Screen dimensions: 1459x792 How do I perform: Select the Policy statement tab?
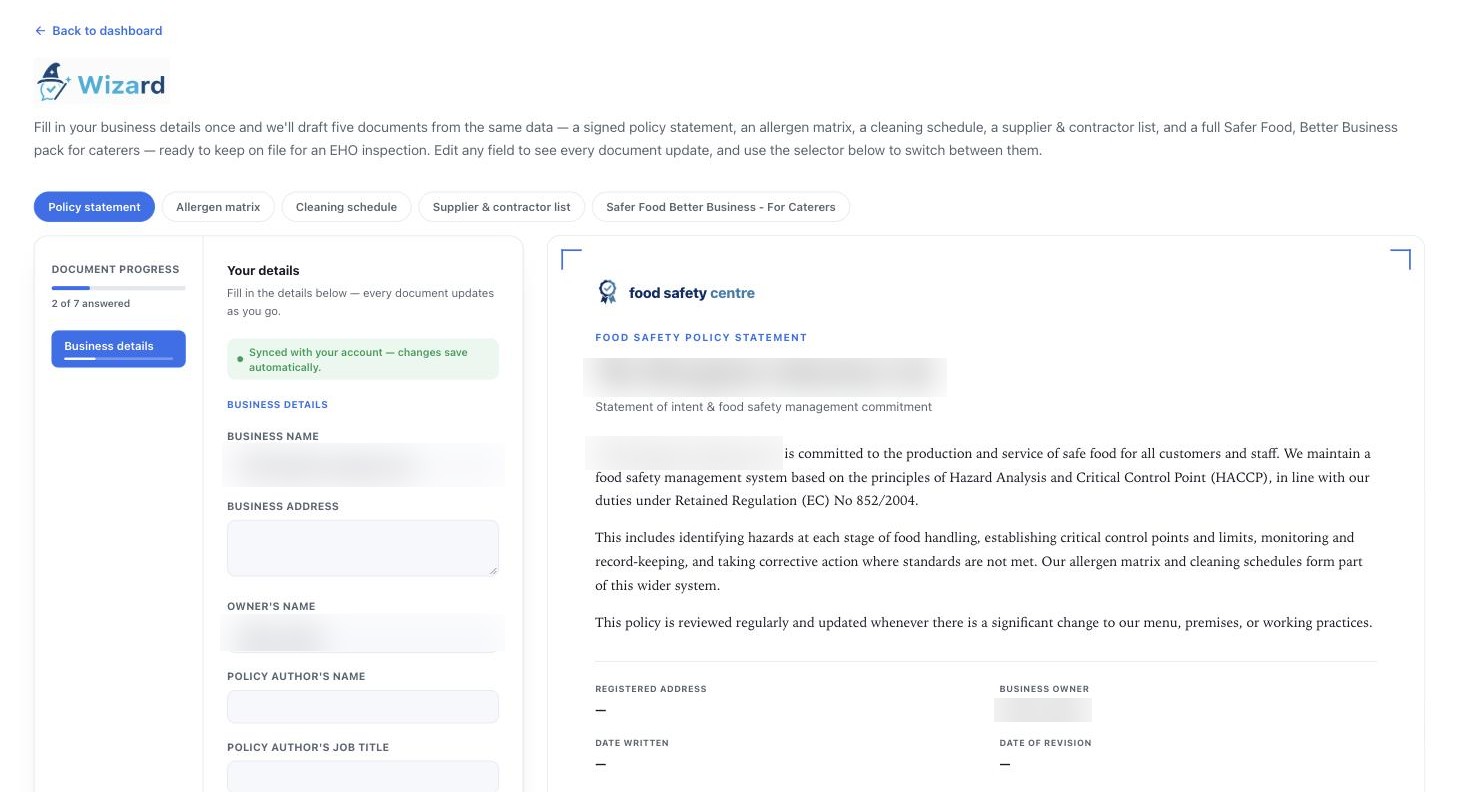point(94,207)
